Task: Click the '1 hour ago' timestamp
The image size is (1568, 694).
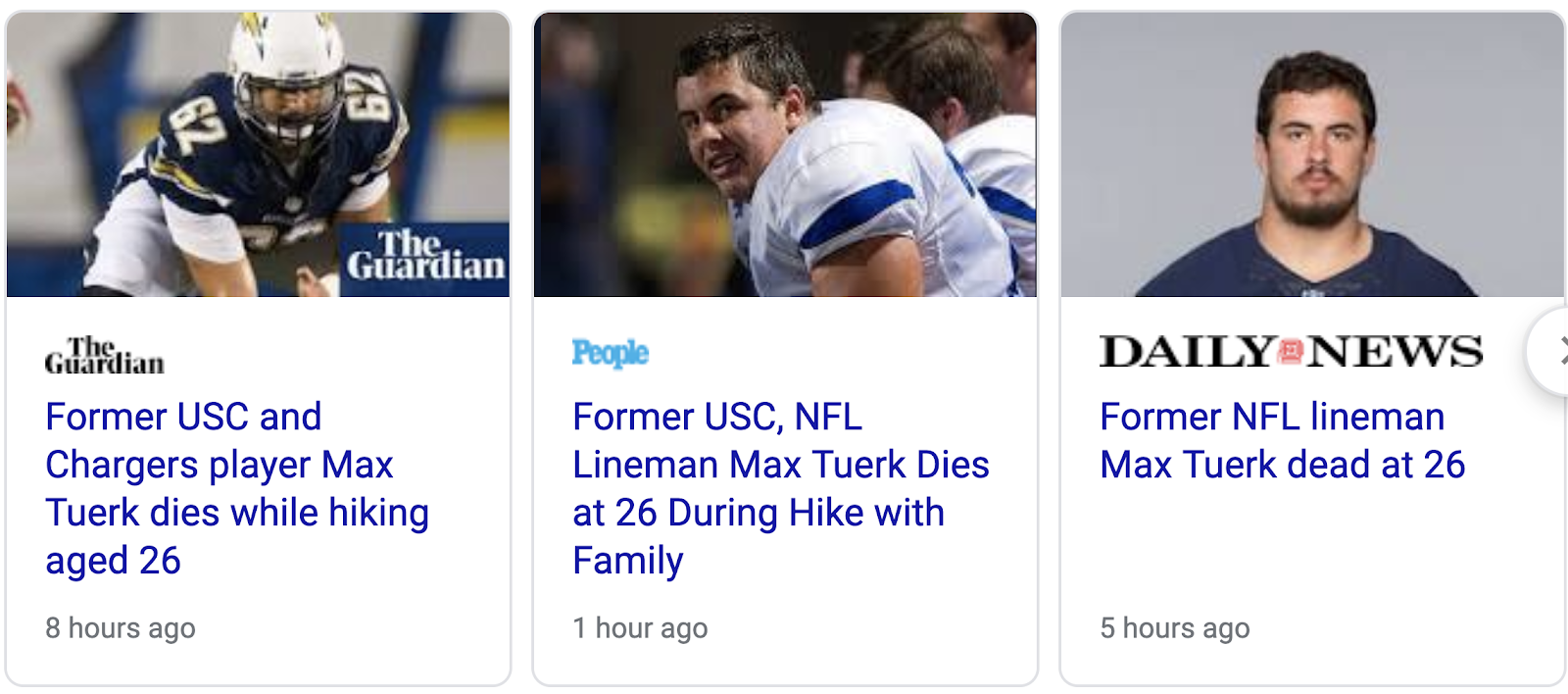Action: coord(640,627)
